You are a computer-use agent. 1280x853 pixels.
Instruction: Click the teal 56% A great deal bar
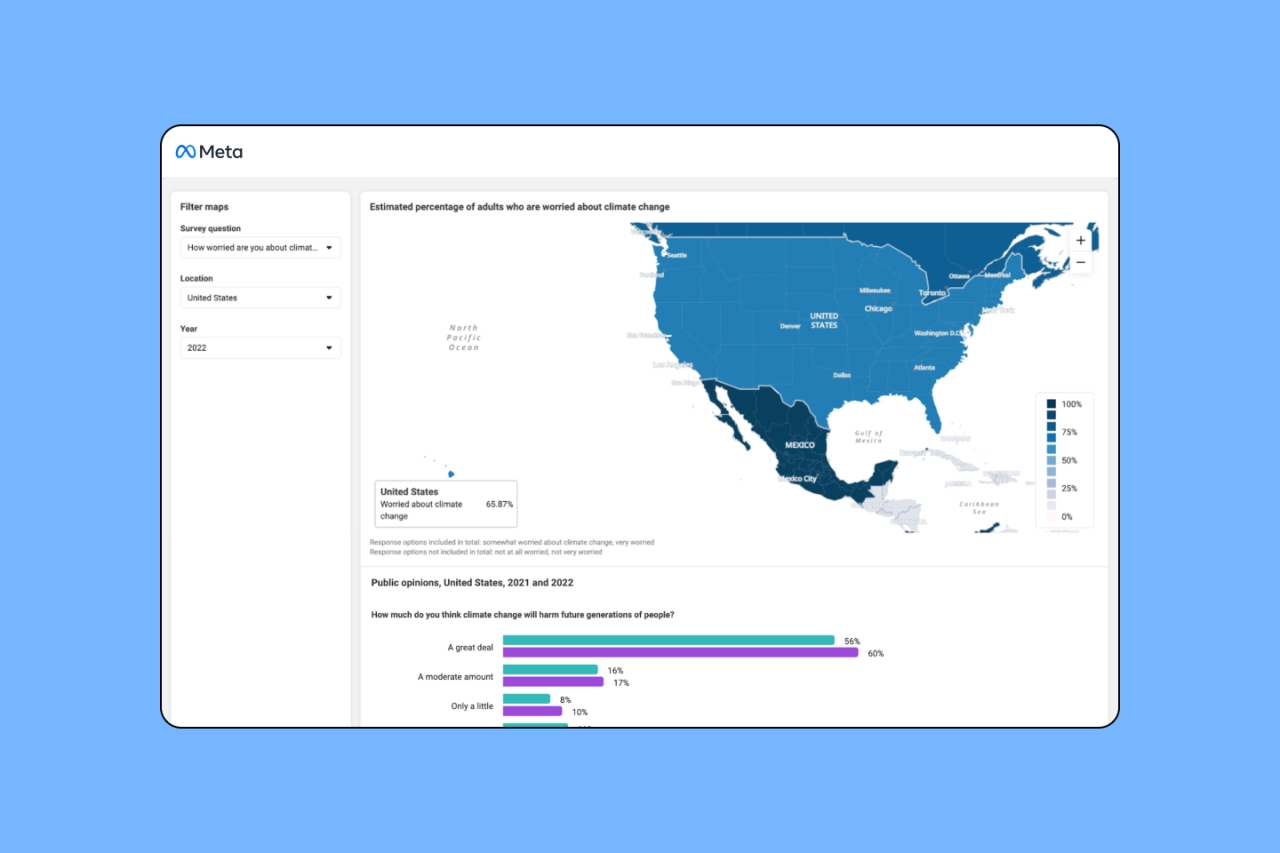668,640
